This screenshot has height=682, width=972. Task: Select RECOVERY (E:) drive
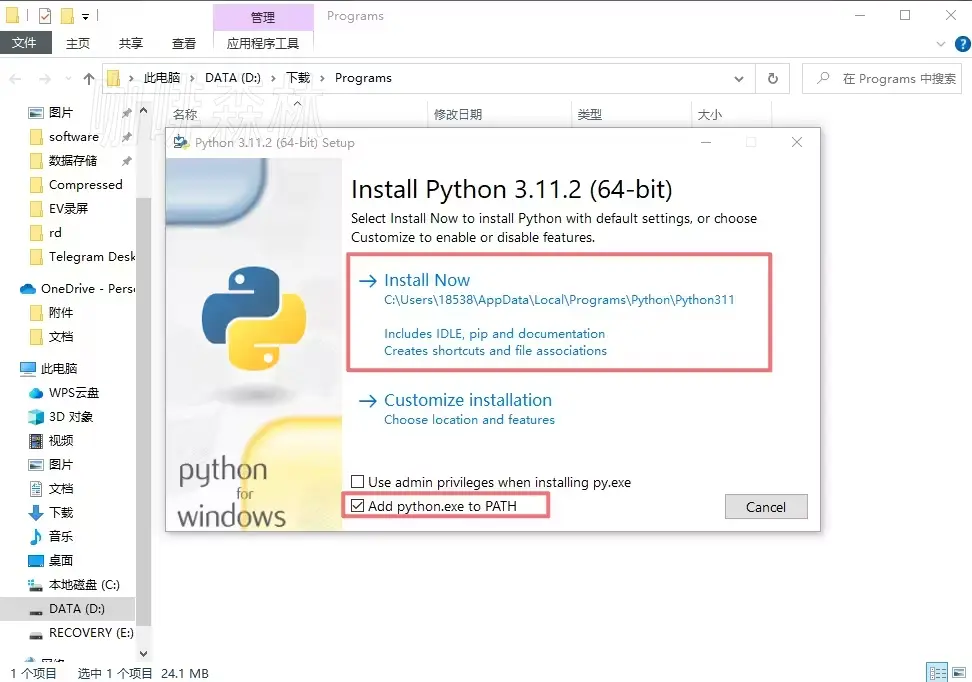pyautogui.click(x=91, y=632)
